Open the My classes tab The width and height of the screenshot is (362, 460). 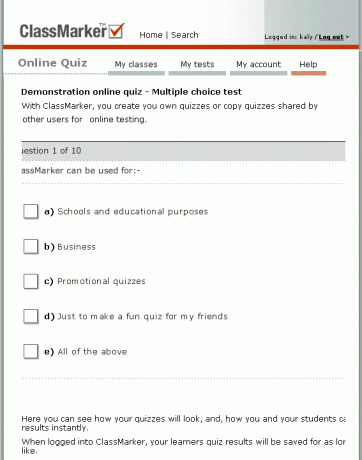pyautogui.click(x=136, y=66)
